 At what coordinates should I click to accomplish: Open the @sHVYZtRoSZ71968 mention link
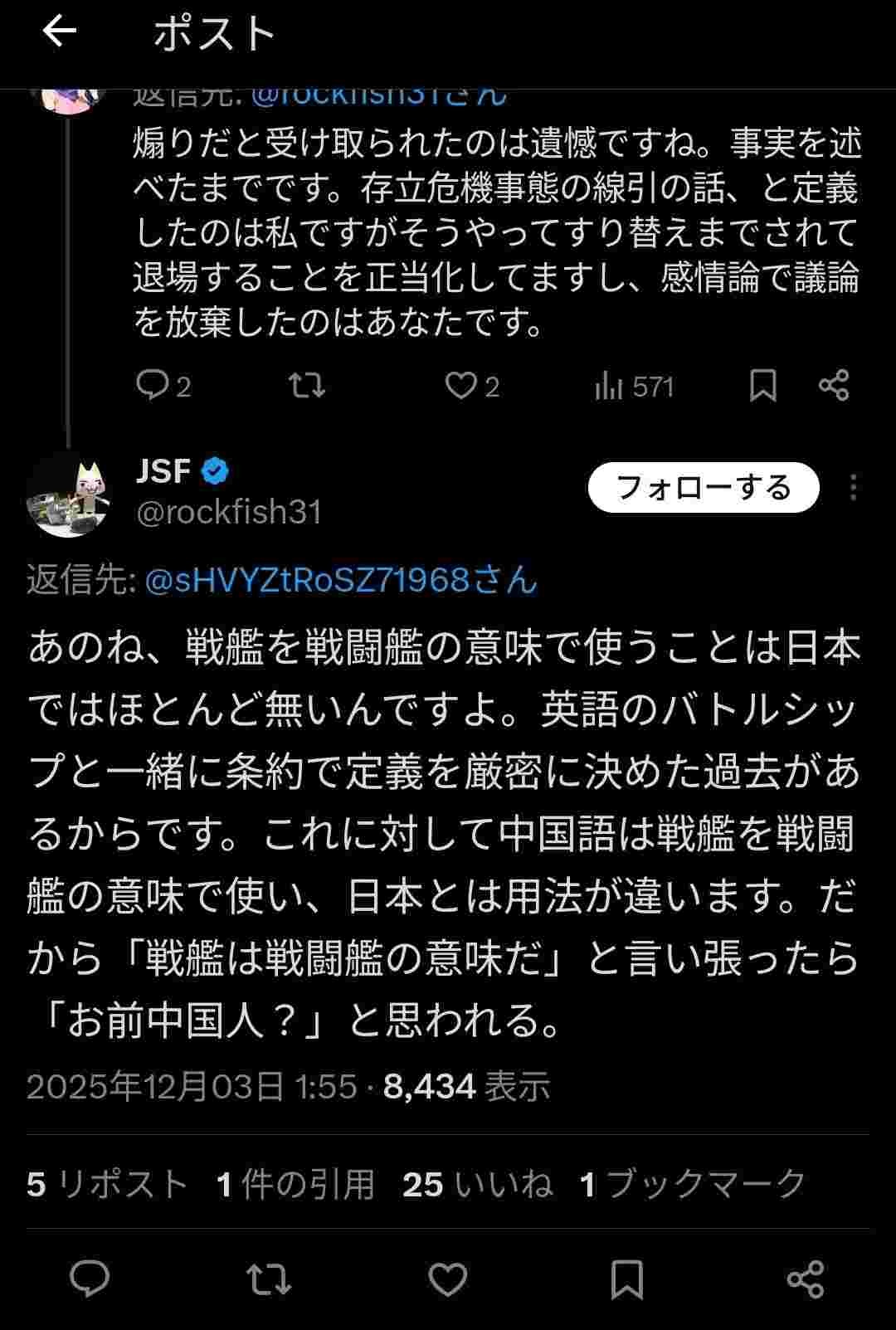point(341,580)
